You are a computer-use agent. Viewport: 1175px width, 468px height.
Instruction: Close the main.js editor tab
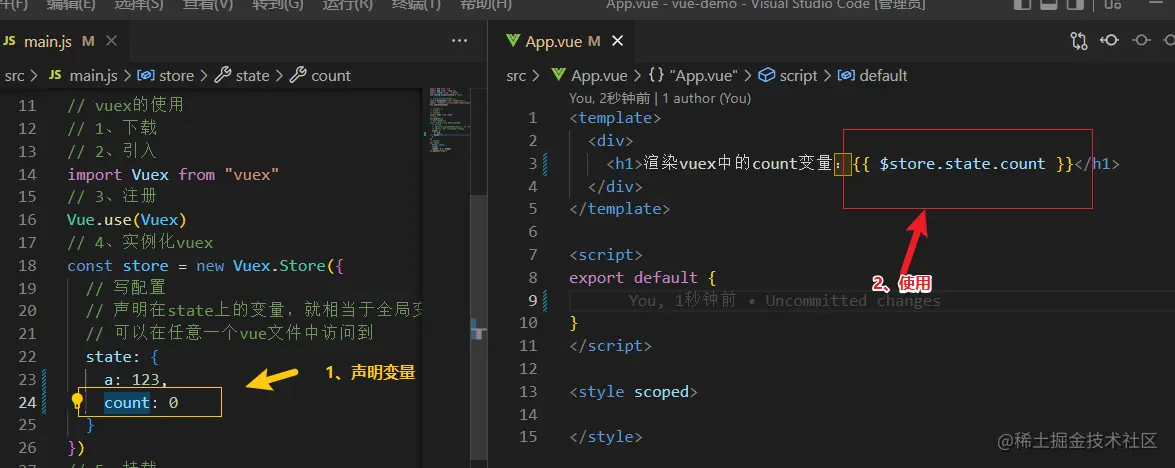coord(111,41)
